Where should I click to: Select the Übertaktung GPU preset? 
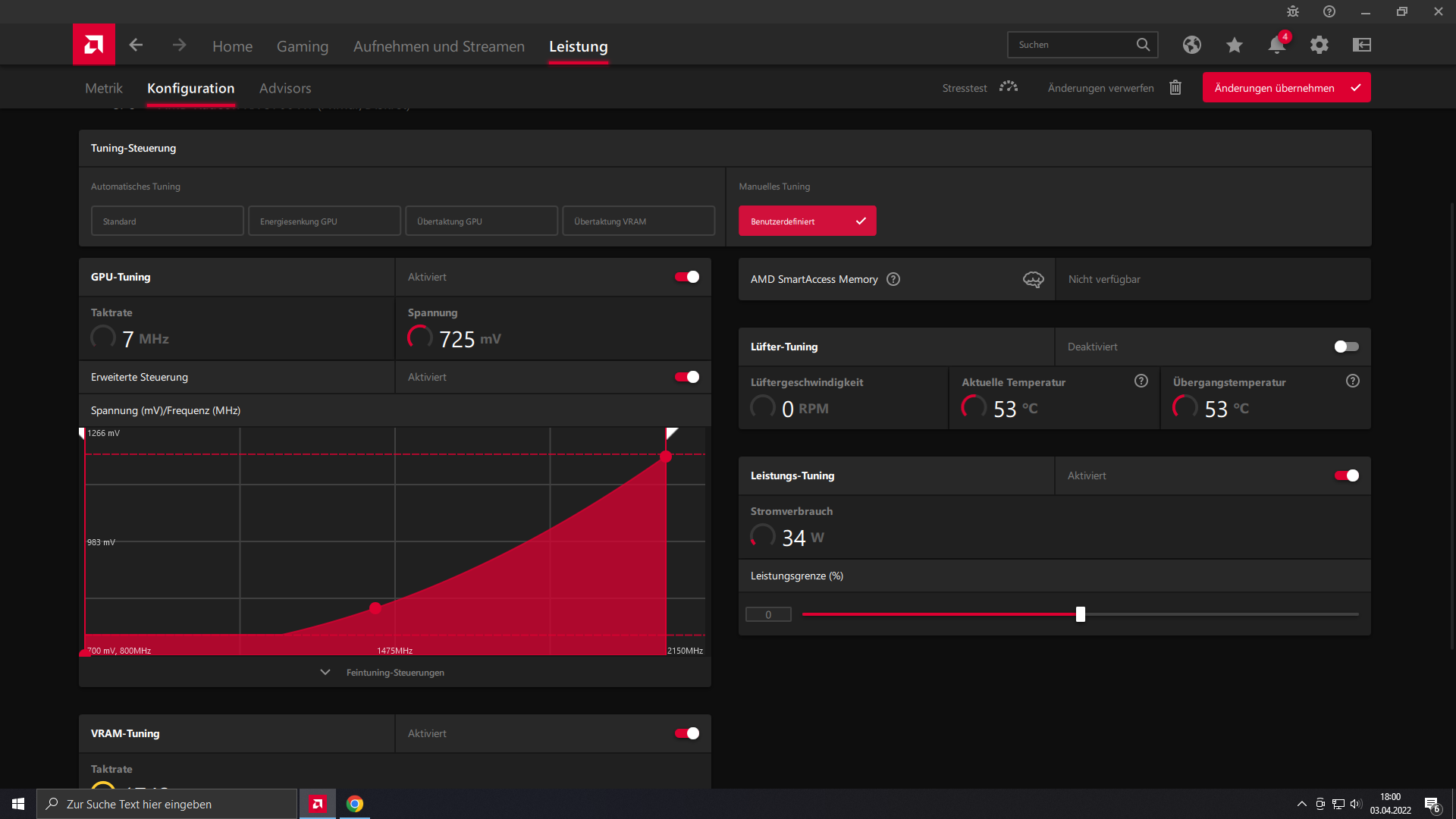click(482, 221)
